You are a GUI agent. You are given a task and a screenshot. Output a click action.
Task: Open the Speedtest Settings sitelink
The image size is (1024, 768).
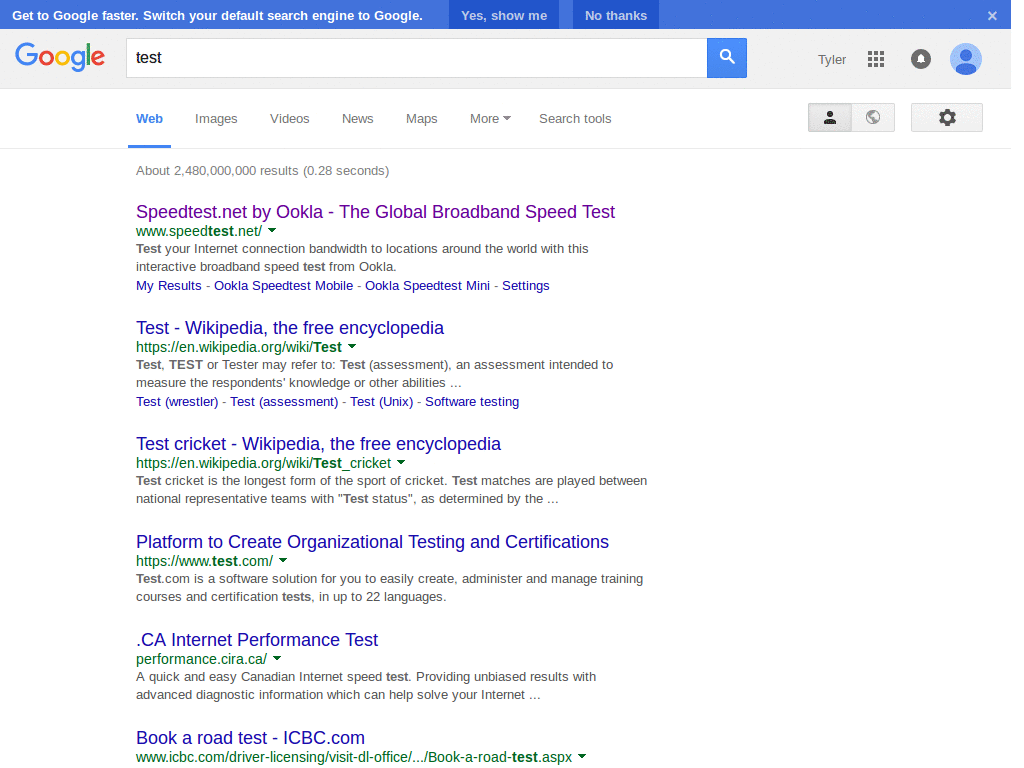(x=526, y=285)
